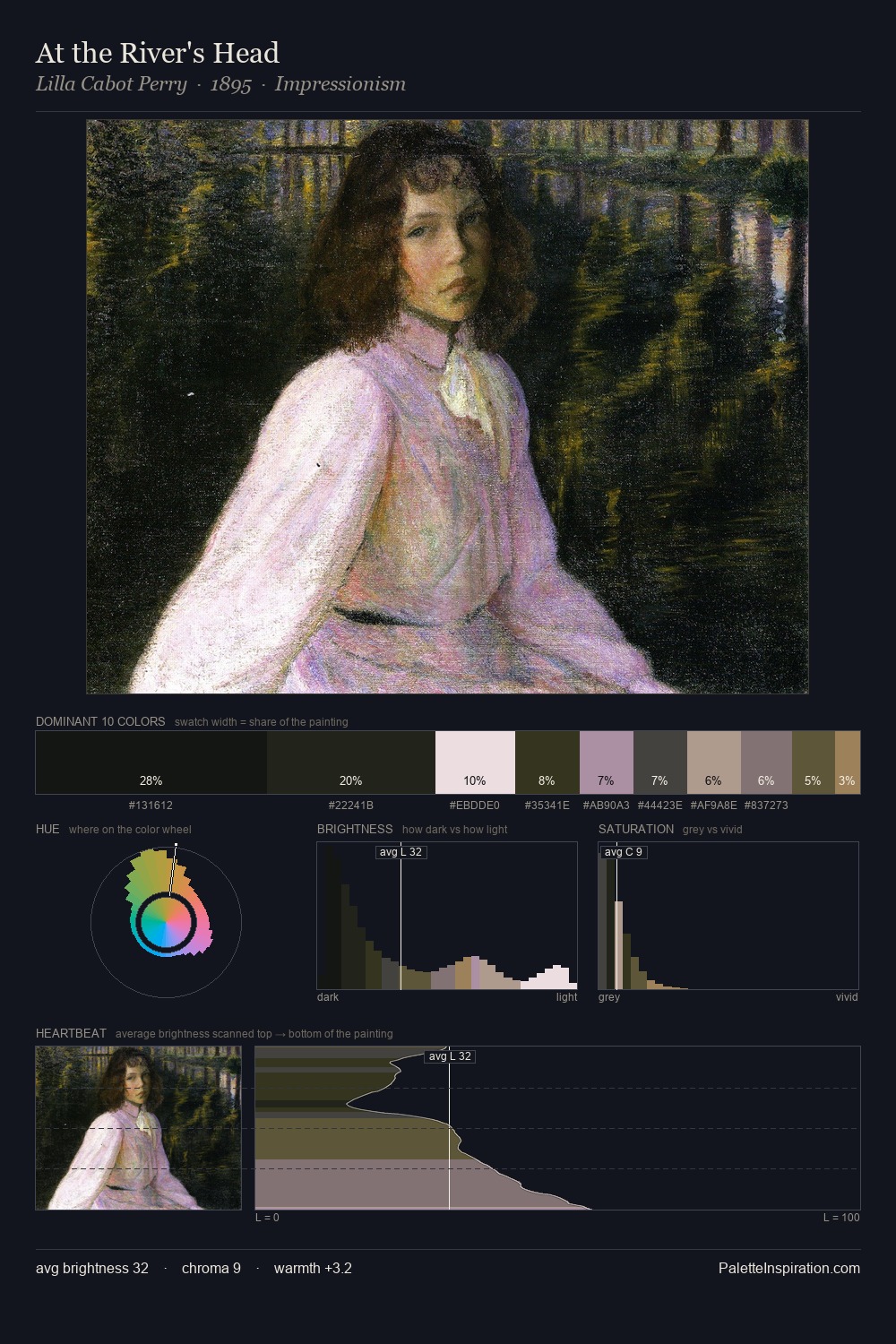Viewport: 896px width, 1344px height.
Task: Click the avg L 32 label in Brightness chart
Action: click(x=401, y=852)
